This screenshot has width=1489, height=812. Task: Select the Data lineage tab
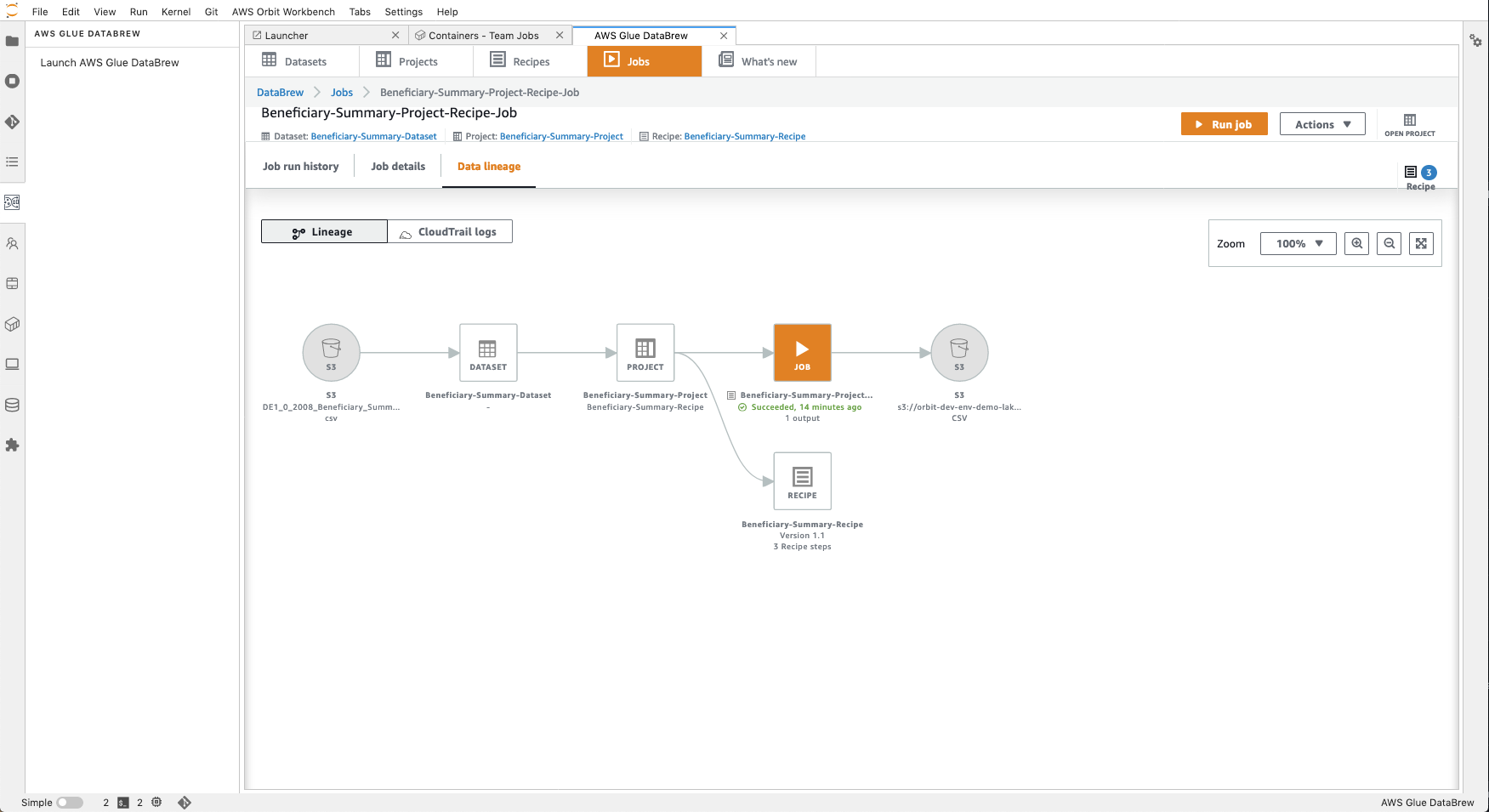tap(489, 167)
